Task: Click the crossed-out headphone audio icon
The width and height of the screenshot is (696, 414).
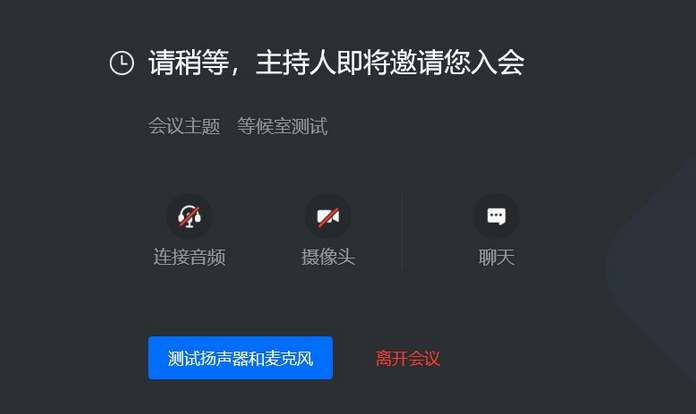Action: [190, 217]
